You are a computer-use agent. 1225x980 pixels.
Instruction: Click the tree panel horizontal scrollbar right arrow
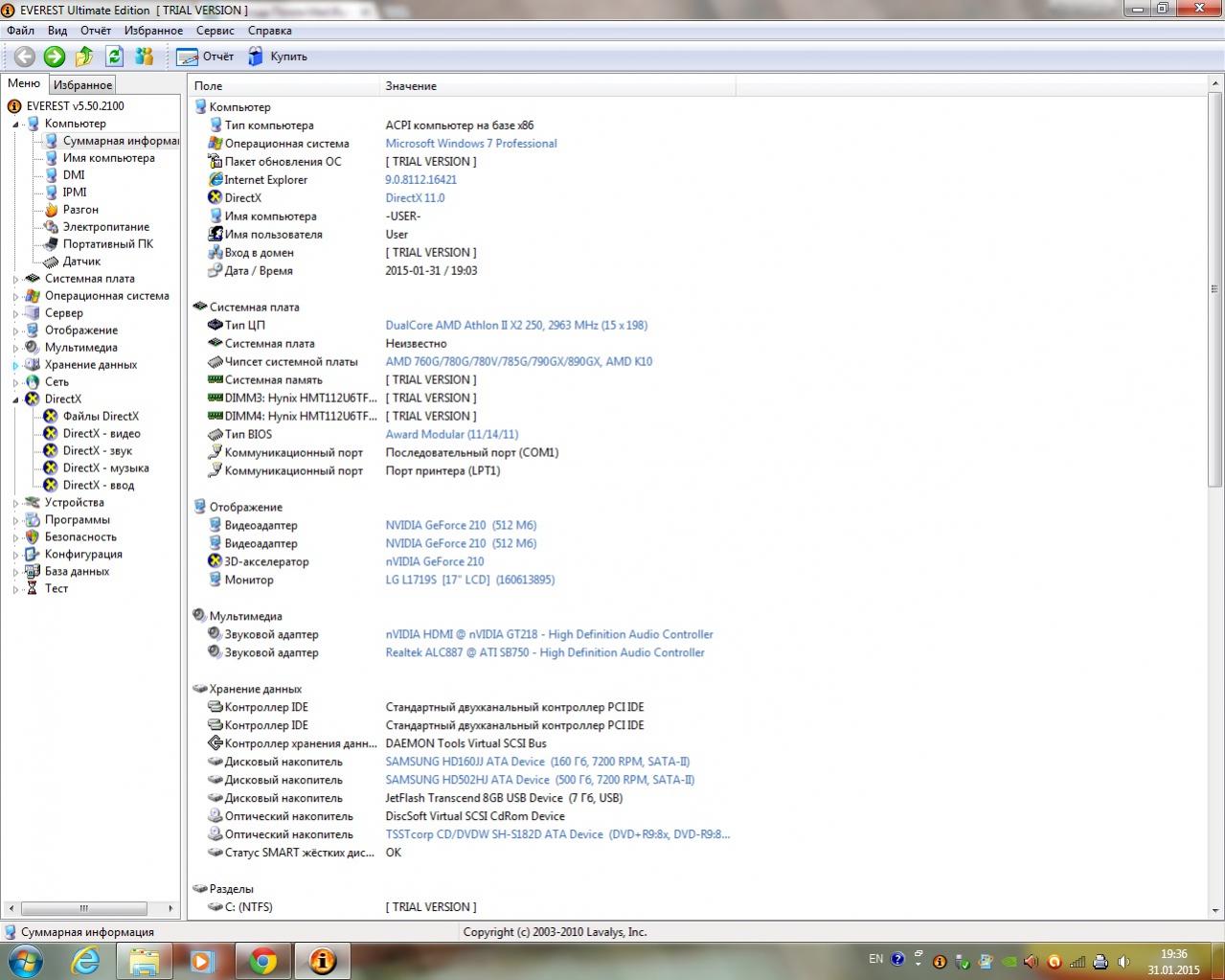pos(171,908)
